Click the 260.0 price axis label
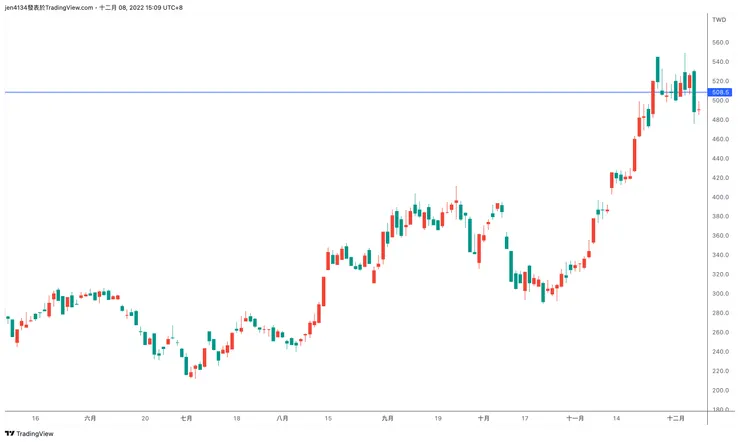 (721, 332)
